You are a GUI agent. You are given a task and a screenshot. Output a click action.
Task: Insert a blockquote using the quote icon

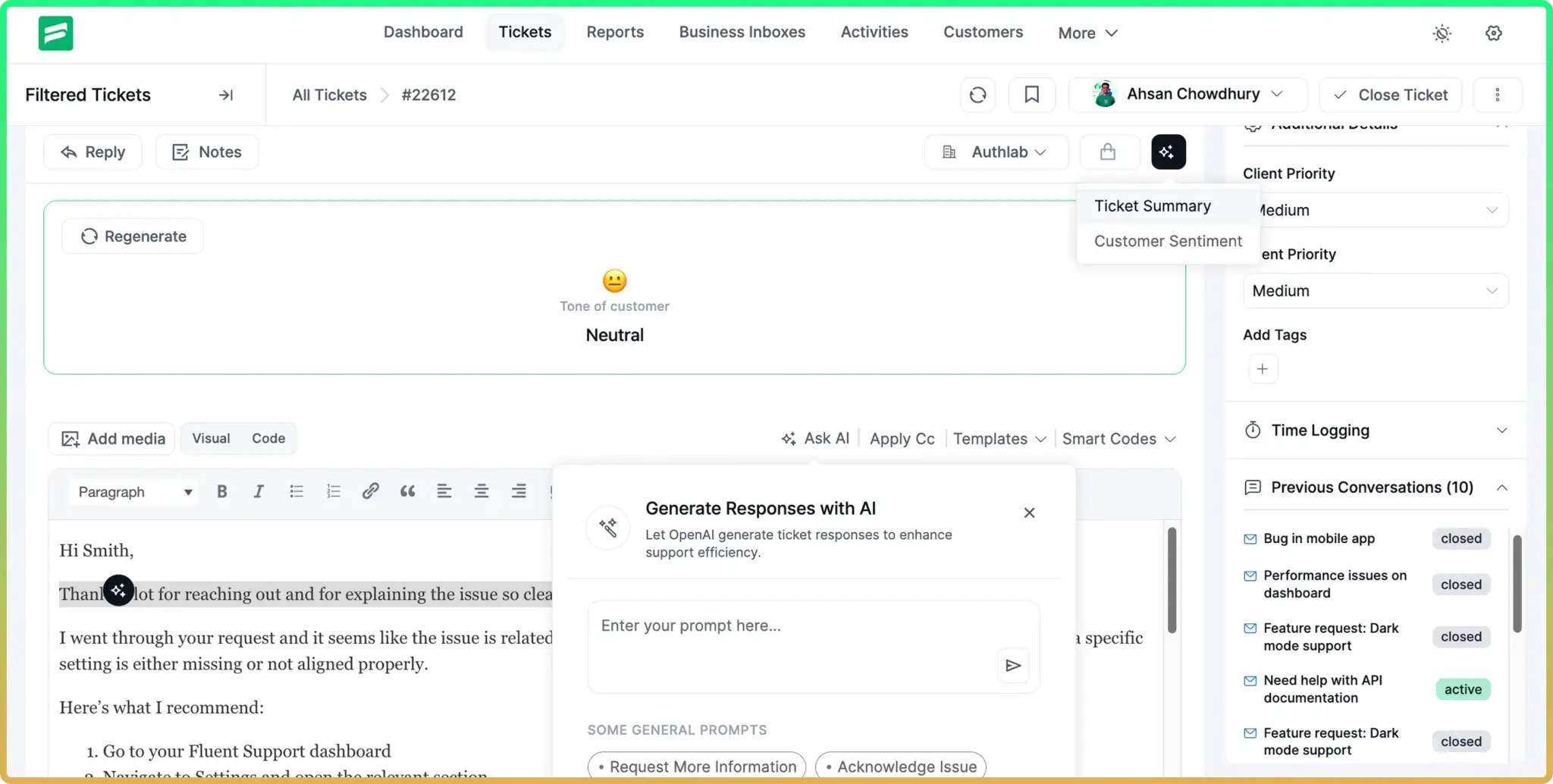coord(407,491)
